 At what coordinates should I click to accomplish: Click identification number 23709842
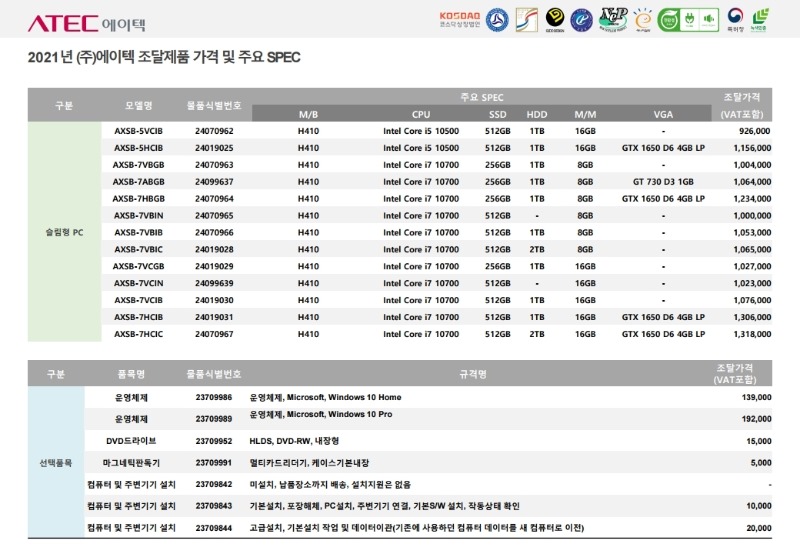tap(214, 484)
